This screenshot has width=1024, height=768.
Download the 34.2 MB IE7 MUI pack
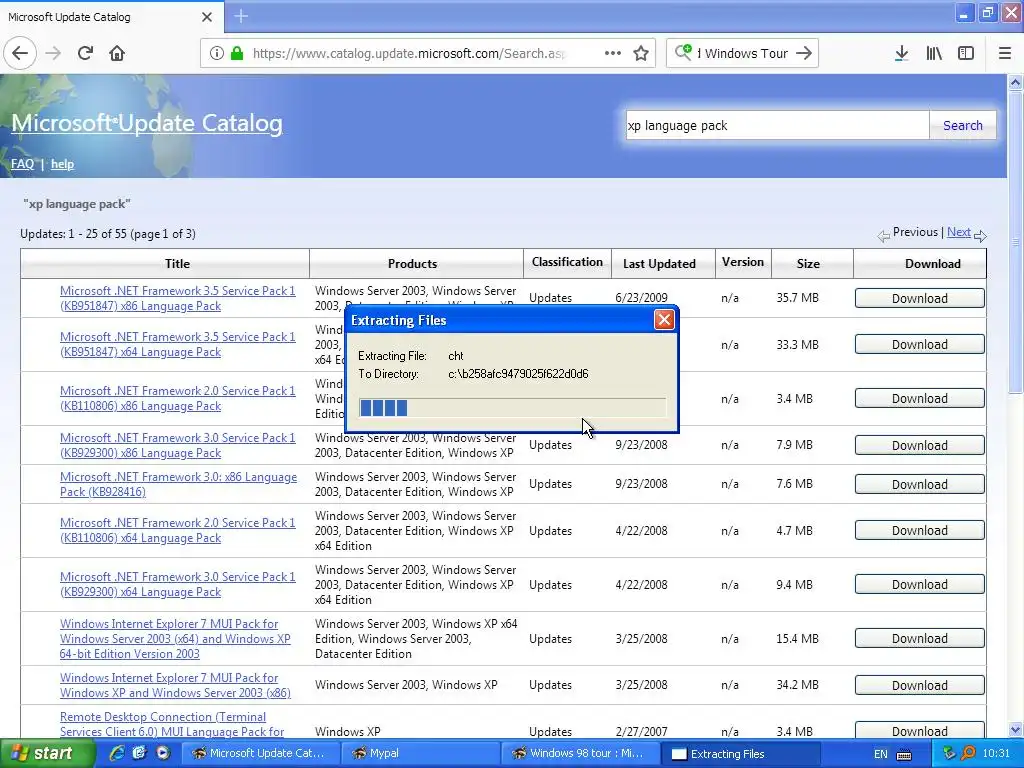coord(920,685)
